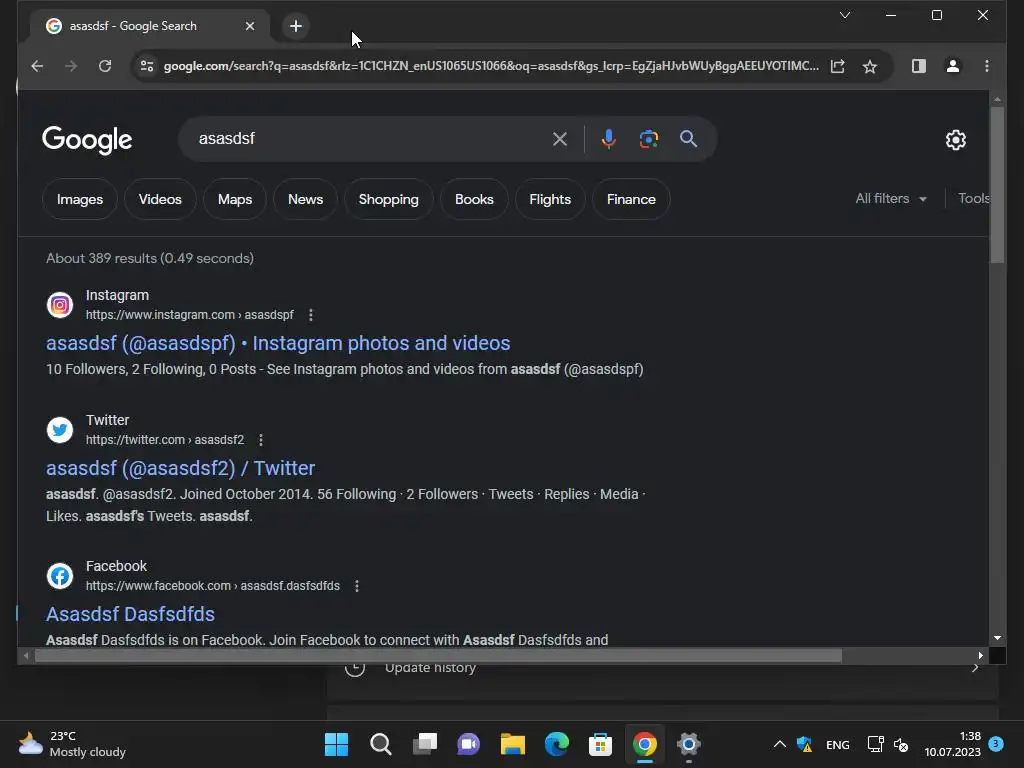Viewport: 1024px width, 768px height.
Task: Click the horizontal scrollbar left arrow
Action: tap(25, 656)
